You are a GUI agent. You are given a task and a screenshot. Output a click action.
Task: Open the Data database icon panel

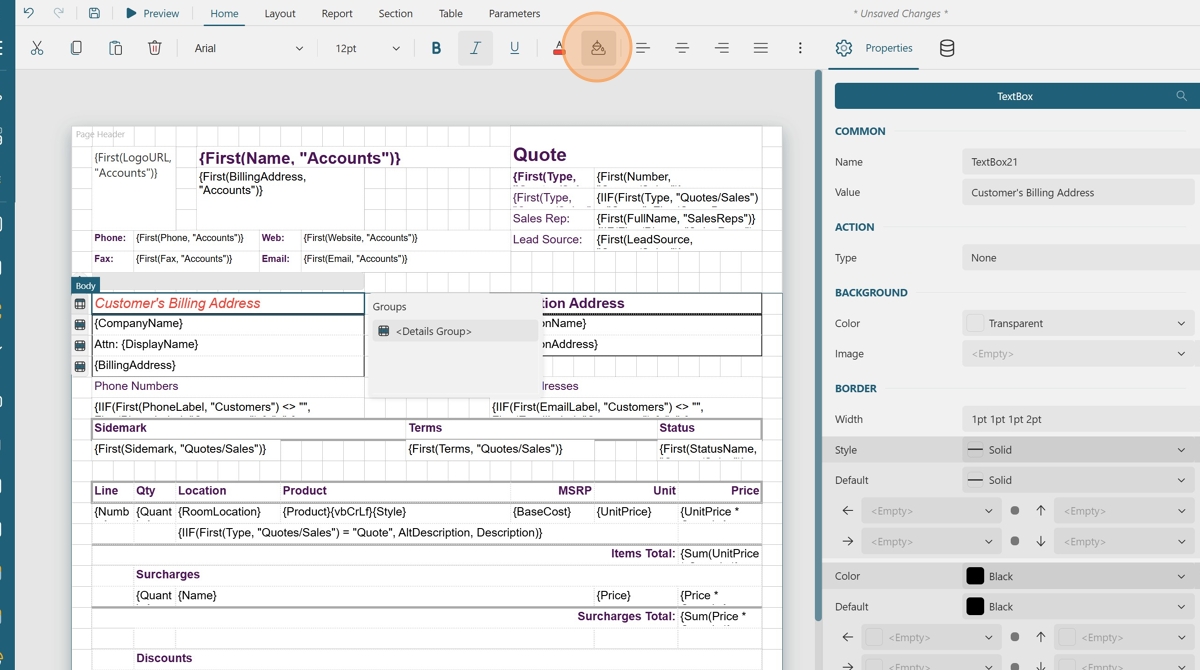[x=946, y=48]
